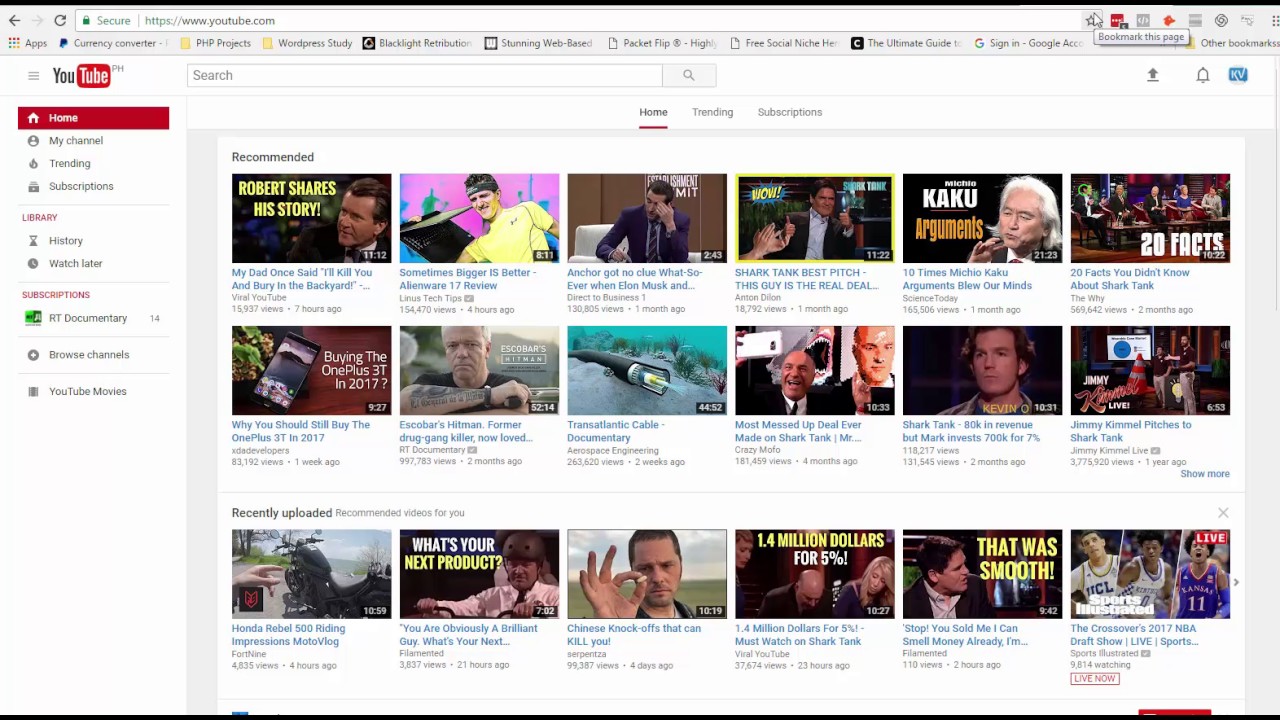
Task: Click in the Search input field
Action: tap(424, 75)
